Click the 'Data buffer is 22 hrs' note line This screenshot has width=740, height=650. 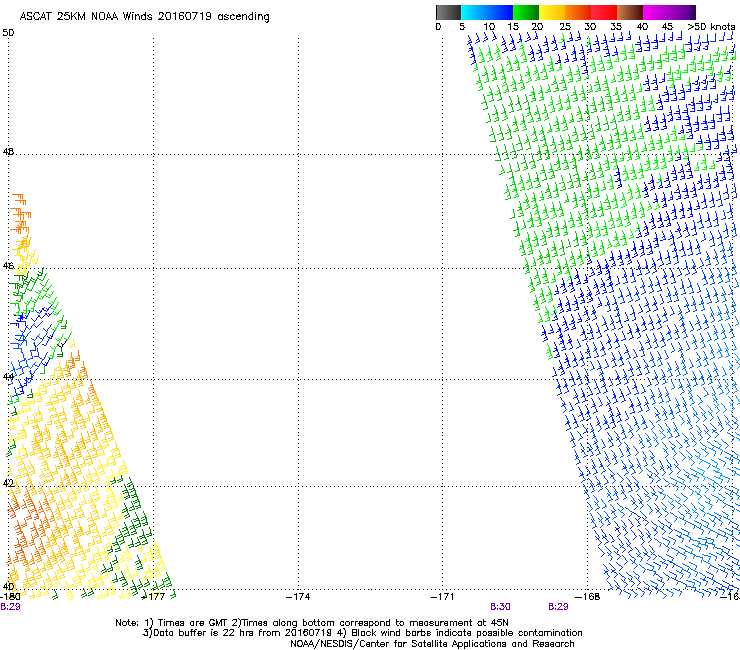coord(363,633)
